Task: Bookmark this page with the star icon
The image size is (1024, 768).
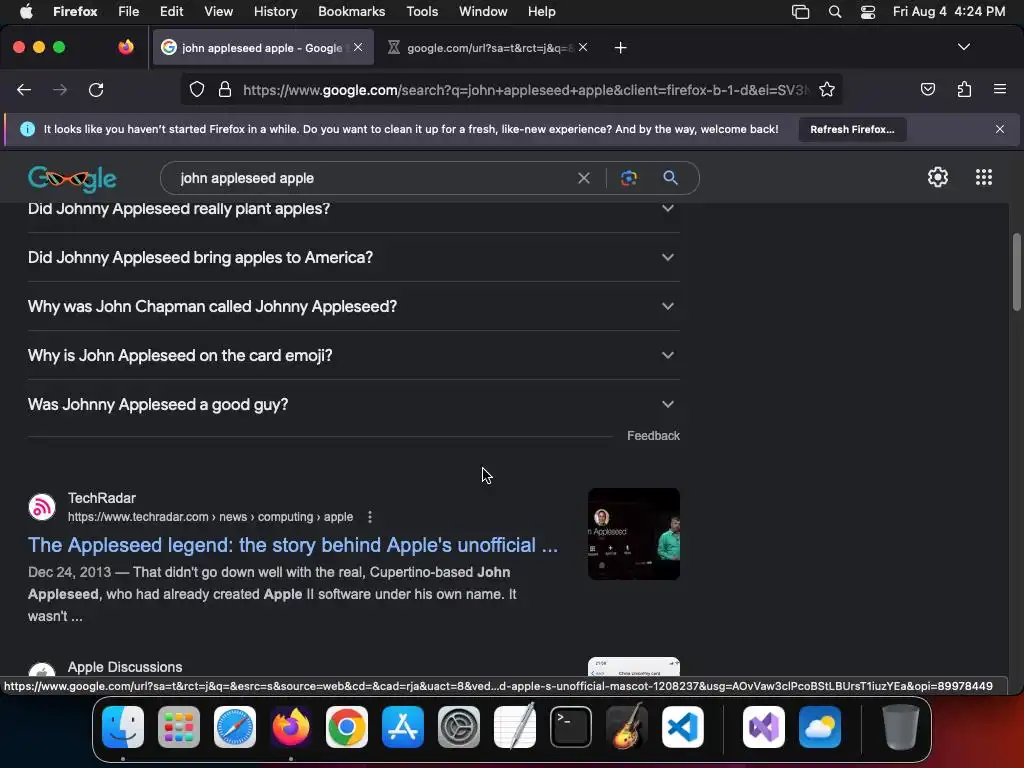Action: tap(827, 89)
